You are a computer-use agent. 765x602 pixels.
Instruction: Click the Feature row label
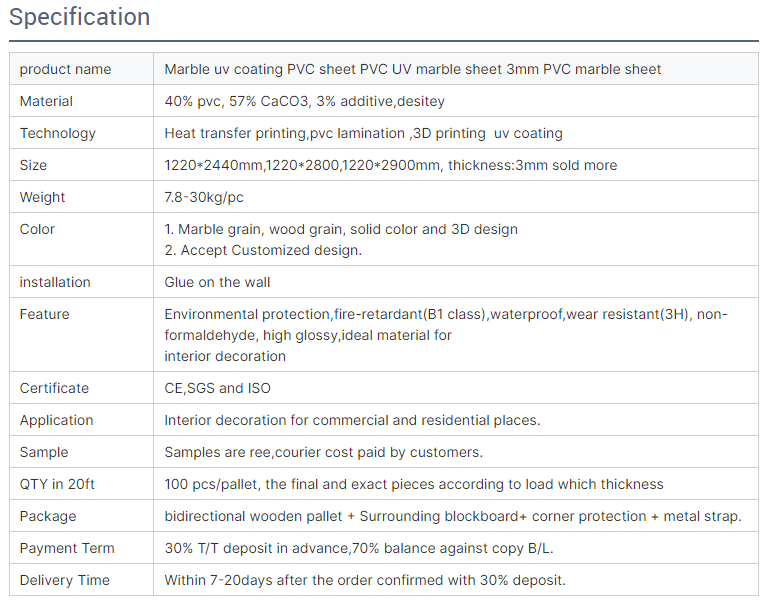45,315
